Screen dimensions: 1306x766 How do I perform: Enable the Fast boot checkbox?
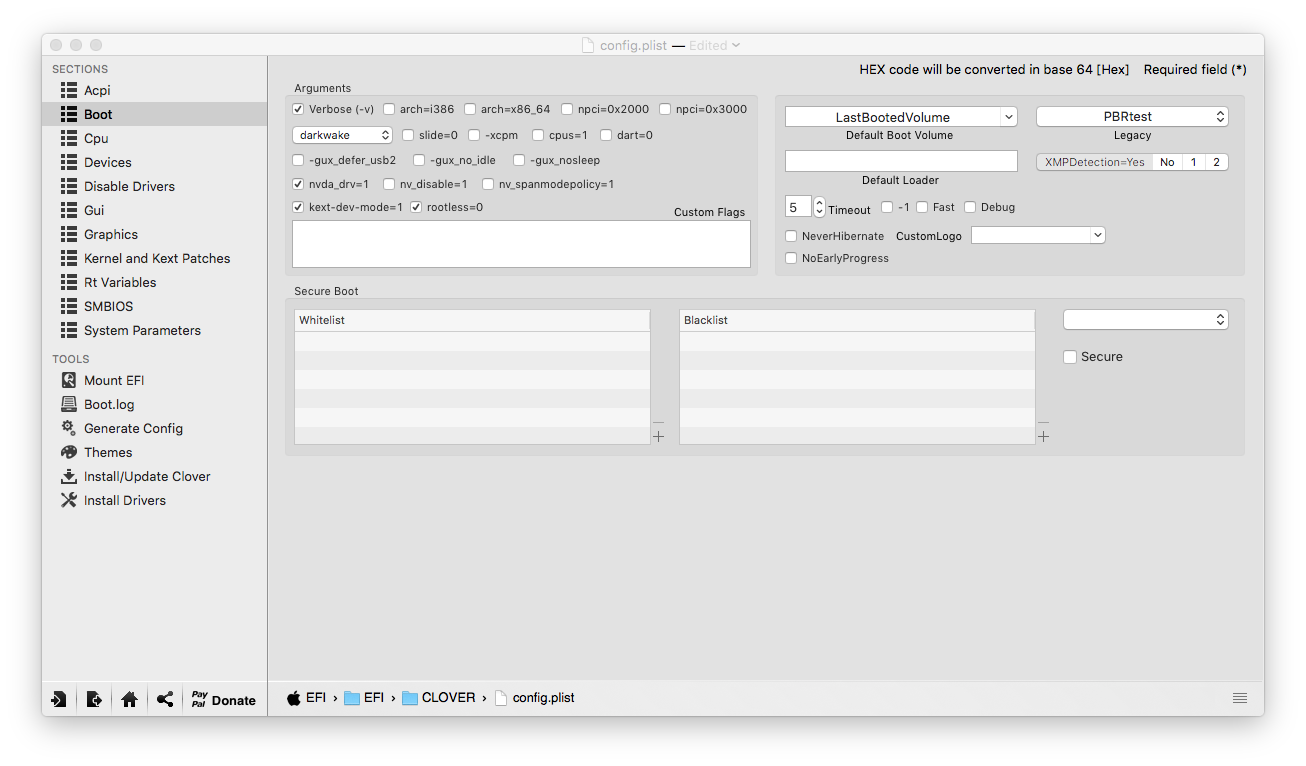pos(922,207)
